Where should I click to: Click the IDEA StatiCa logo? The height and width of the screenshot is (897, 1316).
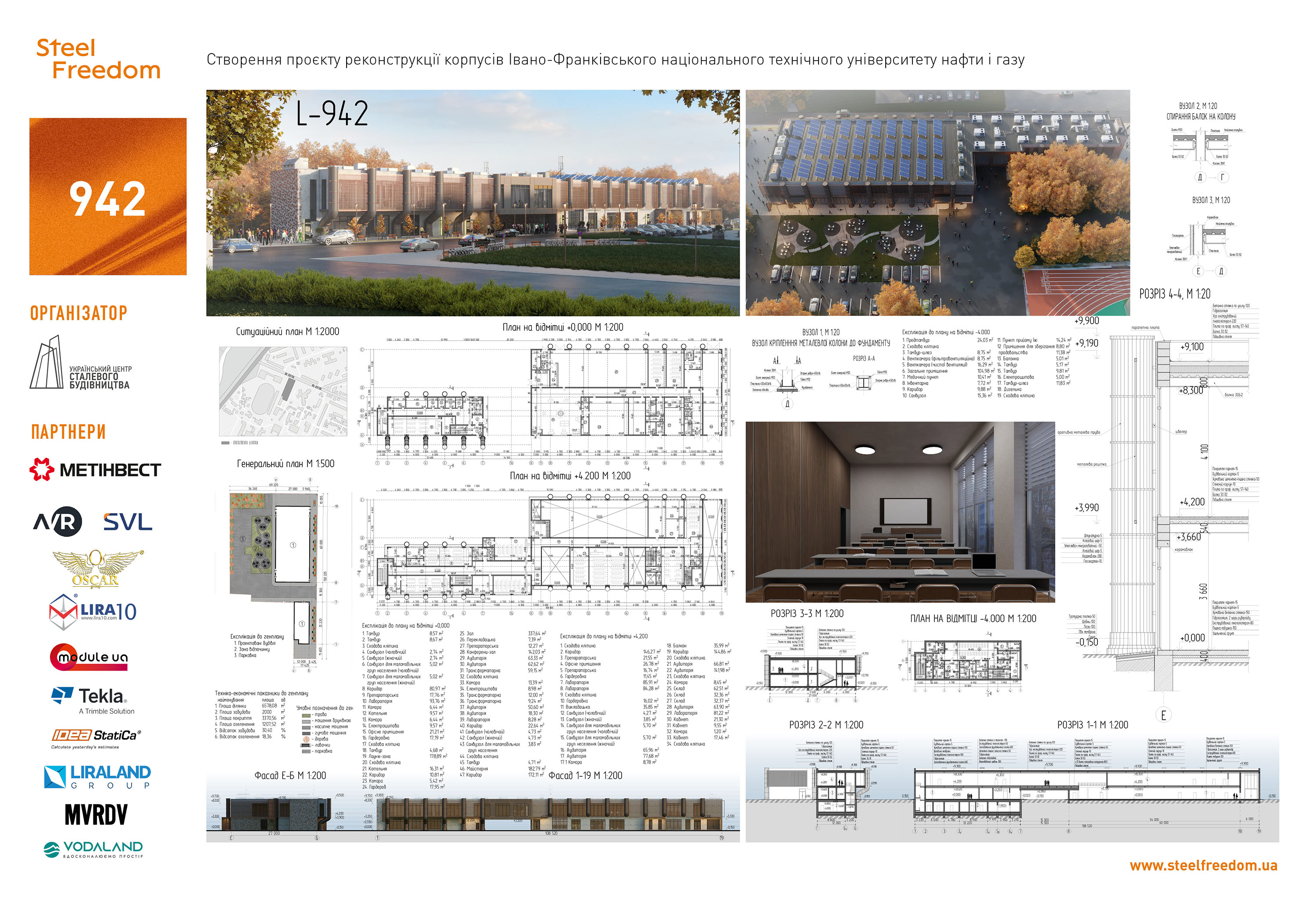click(x=96, y=737)
